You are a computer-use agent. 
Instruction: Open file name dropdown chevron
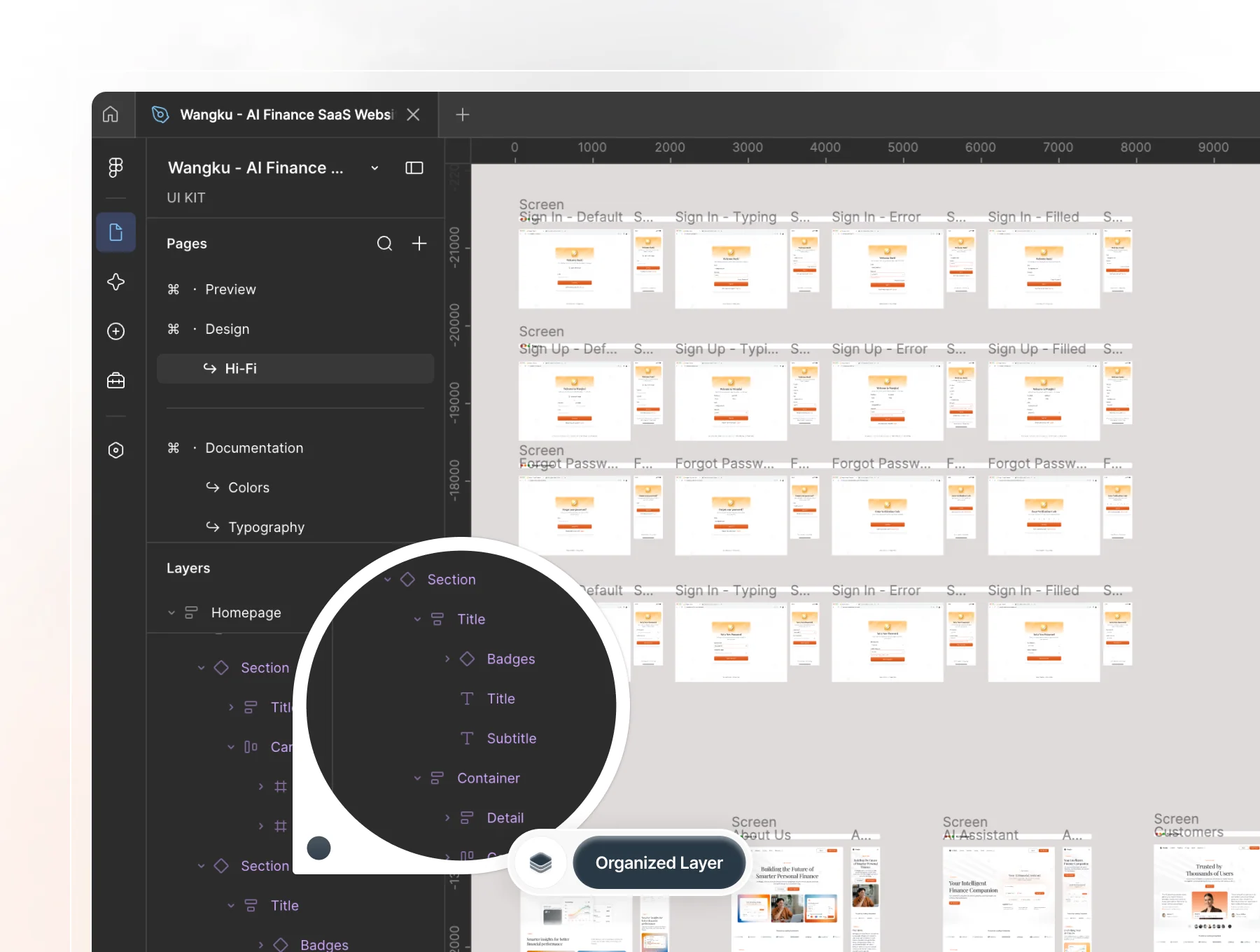374,168
